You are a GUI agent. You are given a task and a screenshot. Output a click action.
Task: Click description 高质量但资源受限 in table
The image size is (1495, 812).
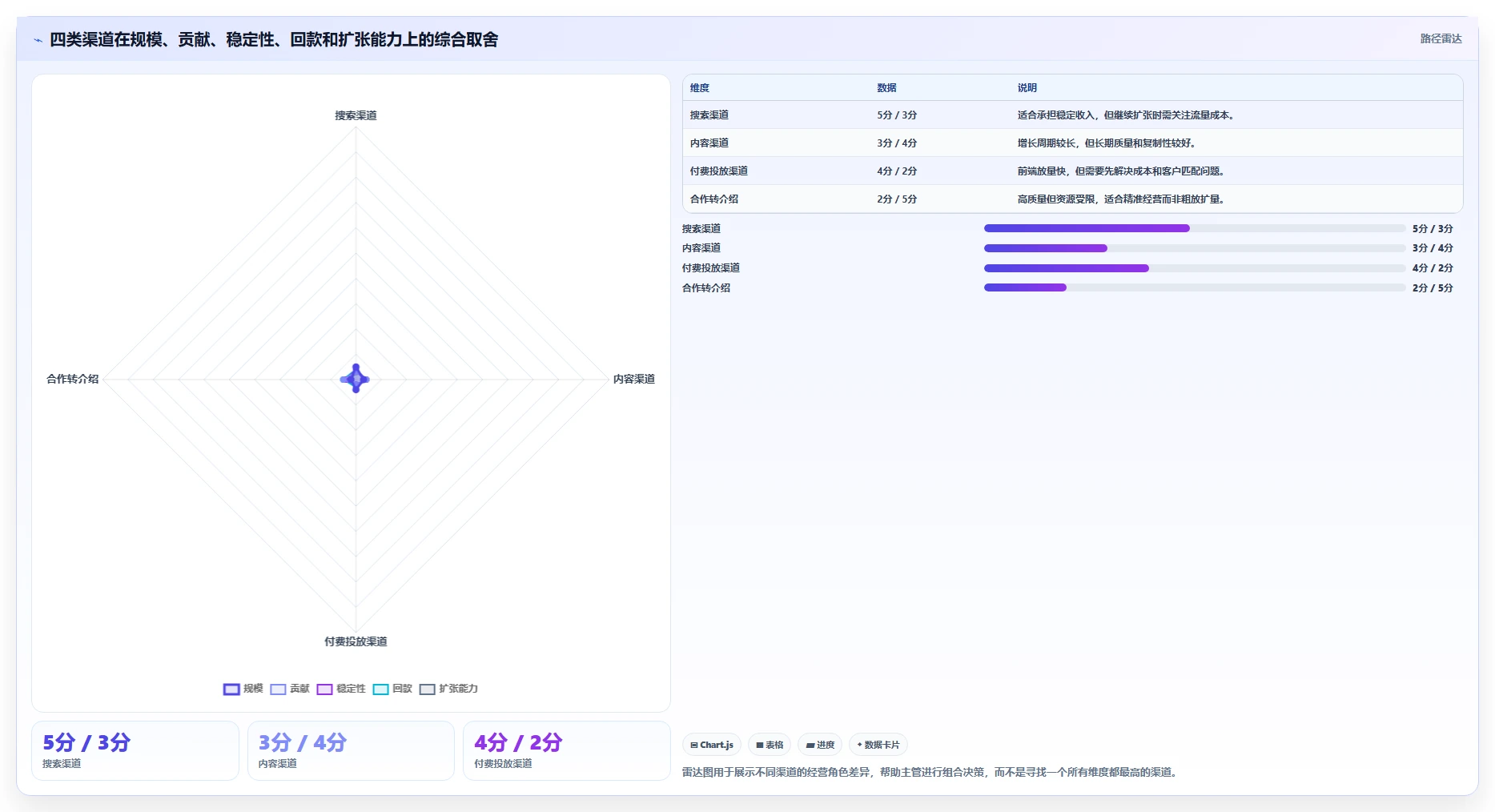(1123, 199)
